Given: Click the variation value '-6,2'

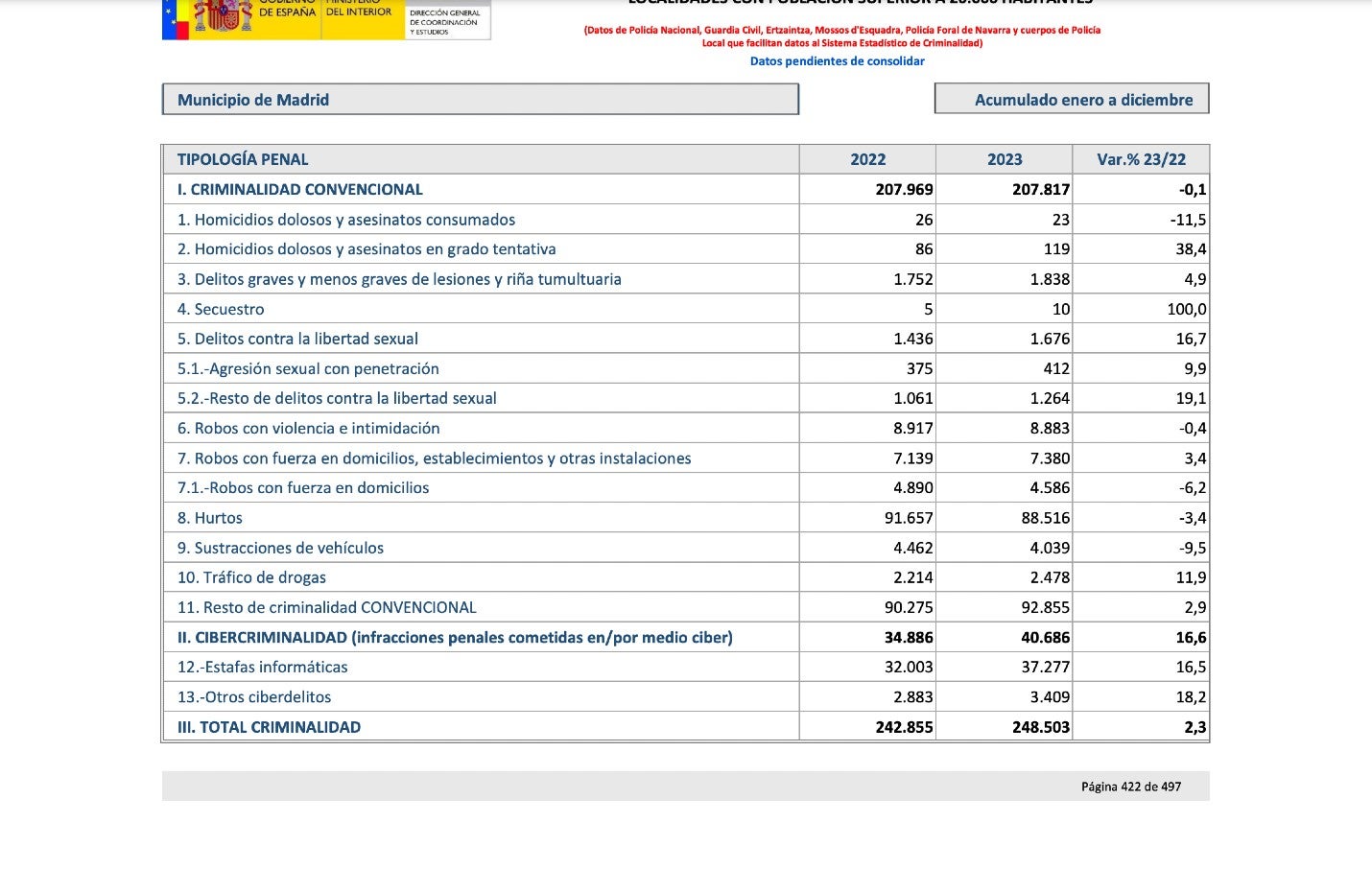Looking at the screenshot, I should click(x=1193, y=487).
